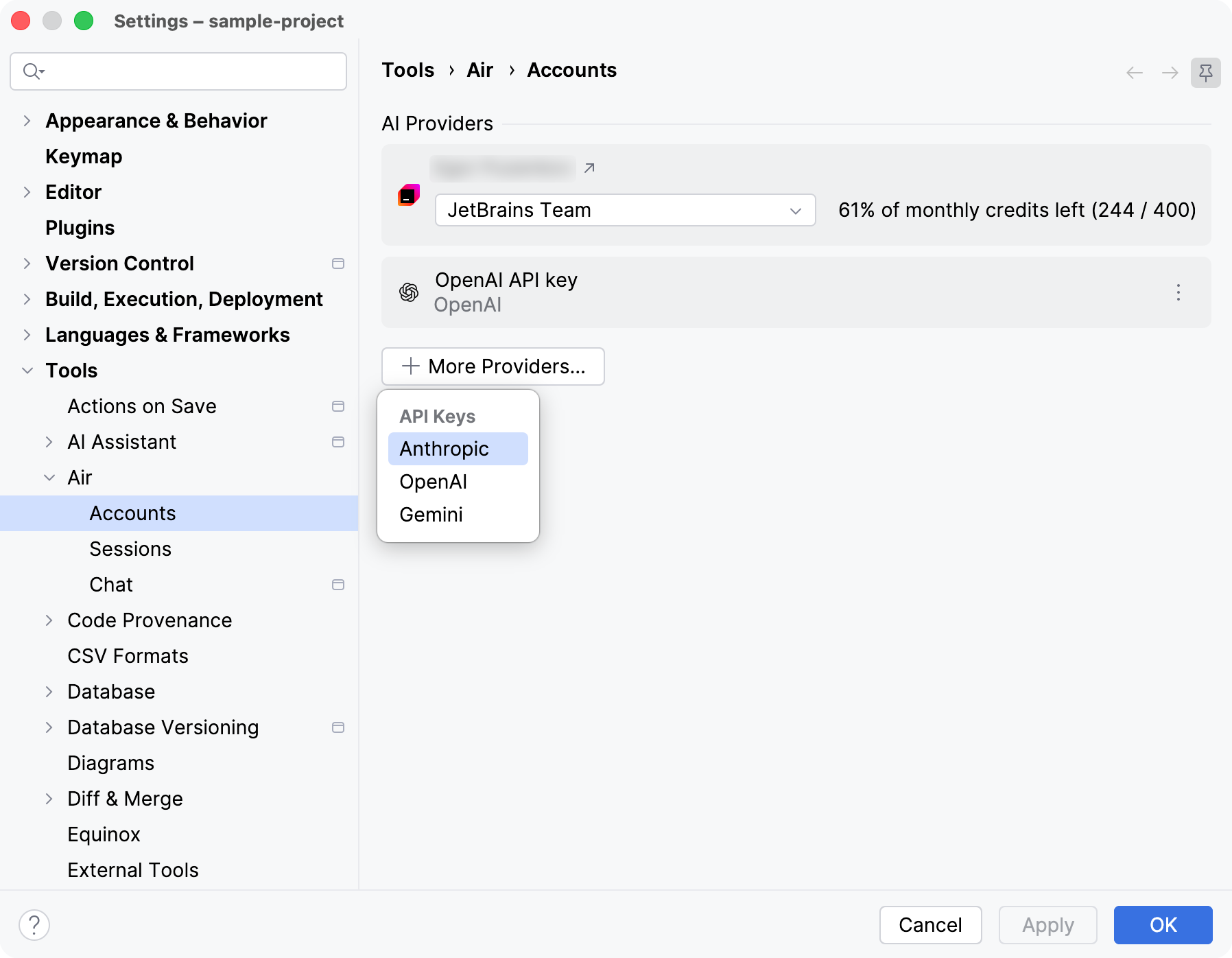Click Air in the breadcrumb

(x=480, y=70)
